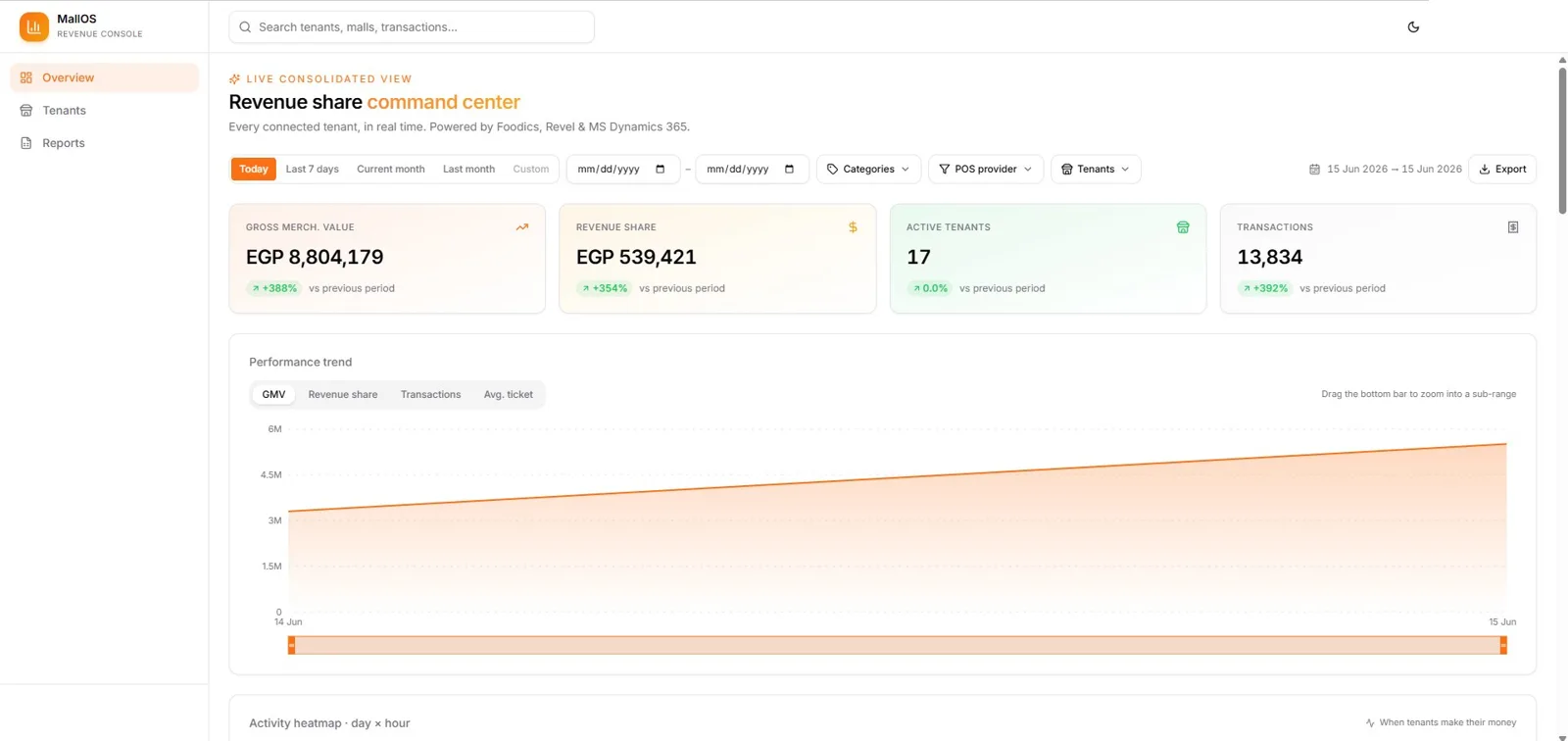The image size is (1568, 741).
Task: Click the search magnifier icon
Action: (245, 27)
